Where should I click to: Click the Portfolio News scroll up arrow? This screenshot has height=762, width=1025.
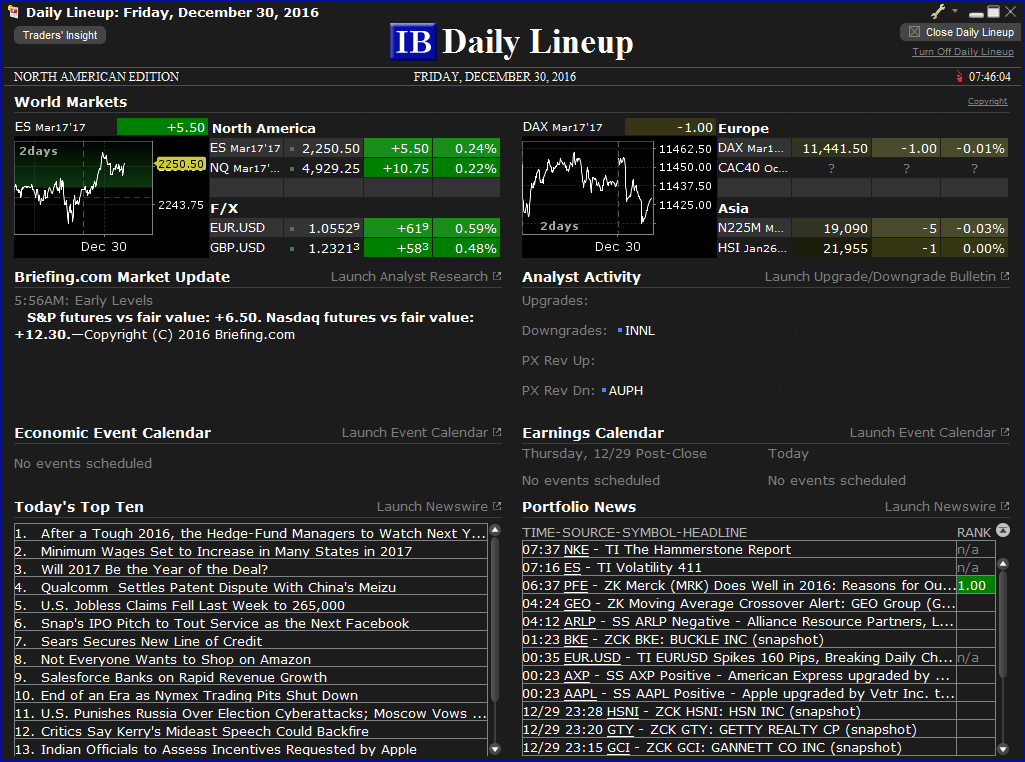[1003, 563]
